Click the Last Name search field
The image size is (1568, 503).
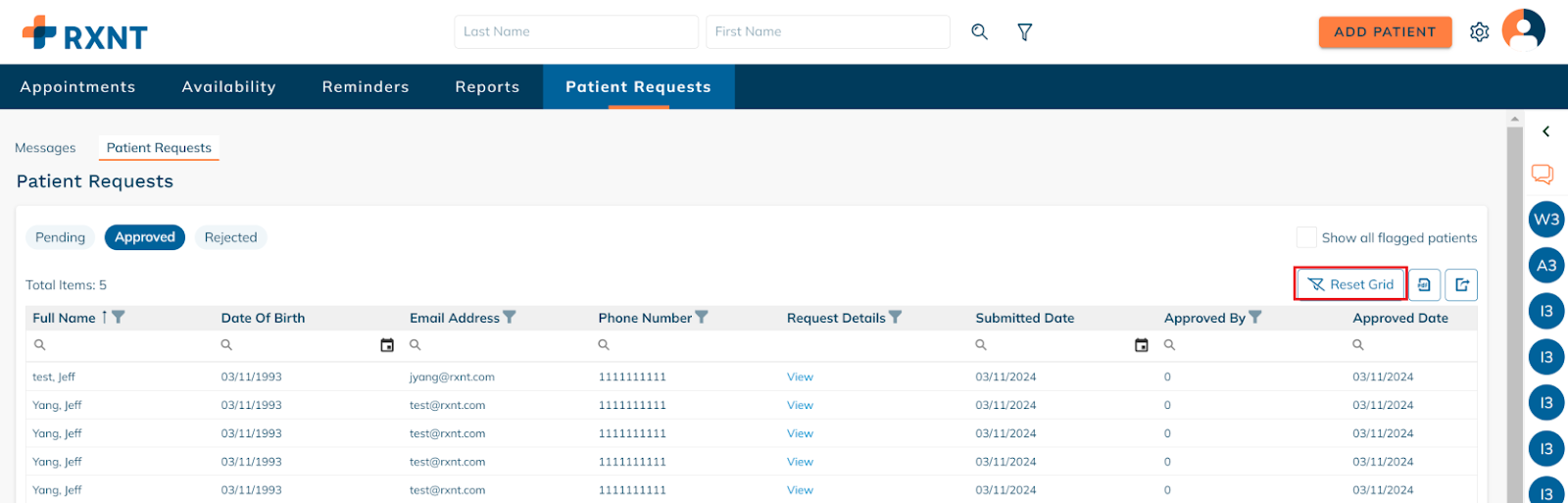pos(576,31)
